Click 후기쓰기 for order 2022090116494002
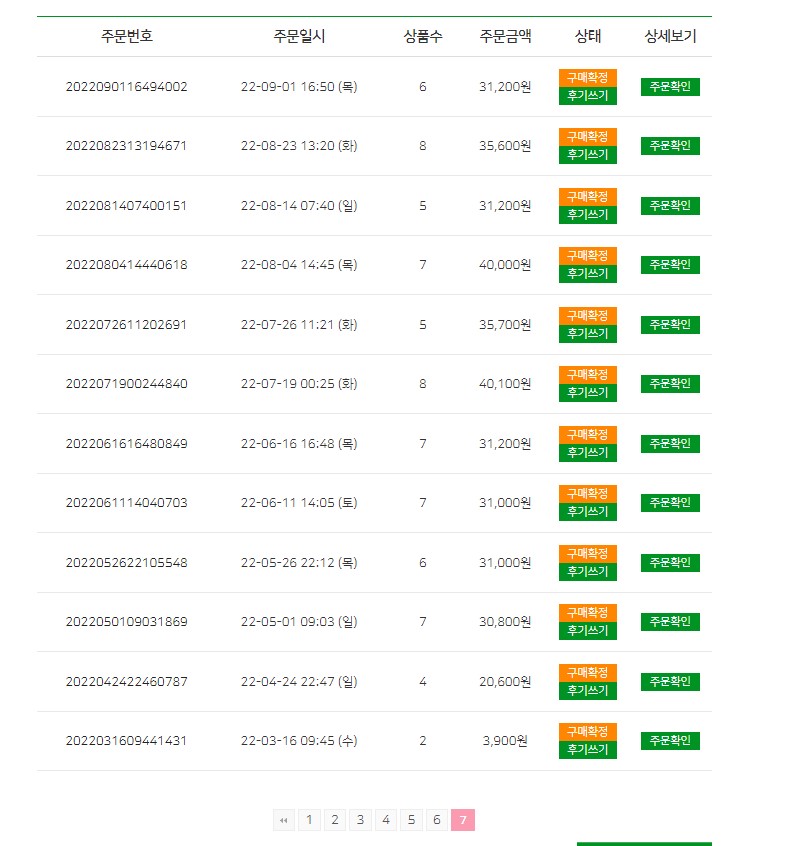809x846 pixels. 588,96
